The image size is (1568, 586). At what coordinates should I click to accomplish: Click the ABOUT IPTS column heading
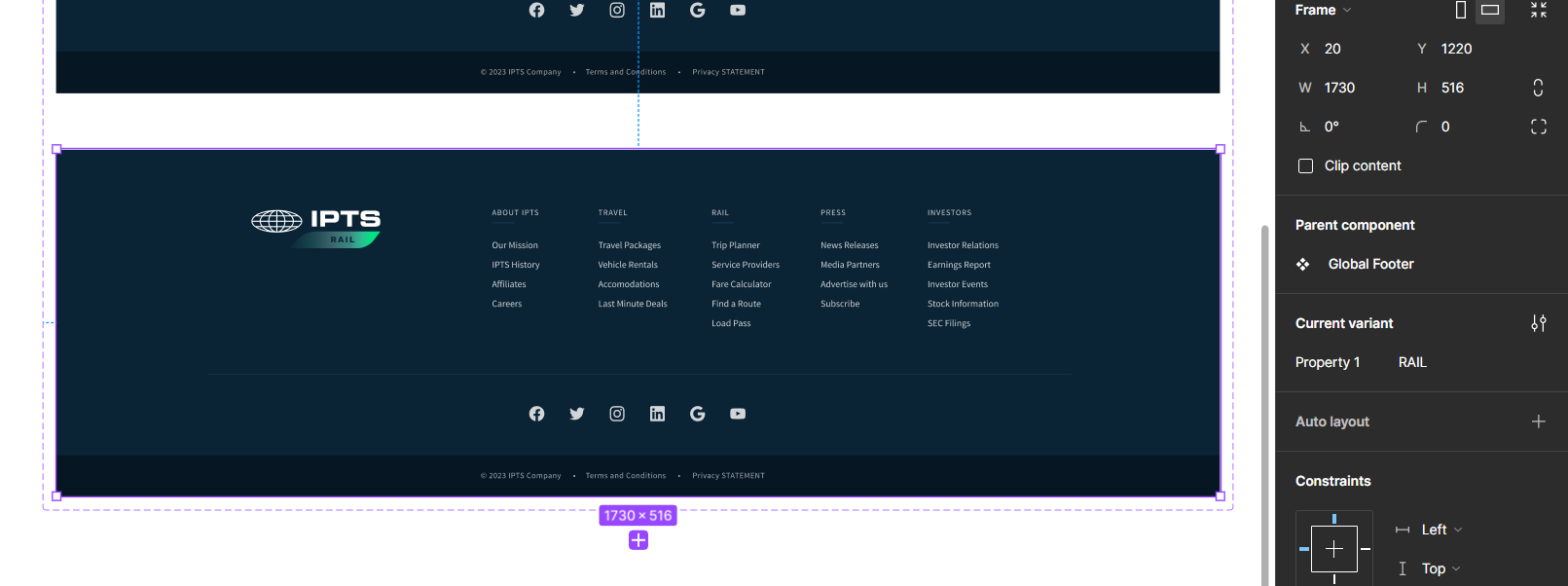[515, 212]
